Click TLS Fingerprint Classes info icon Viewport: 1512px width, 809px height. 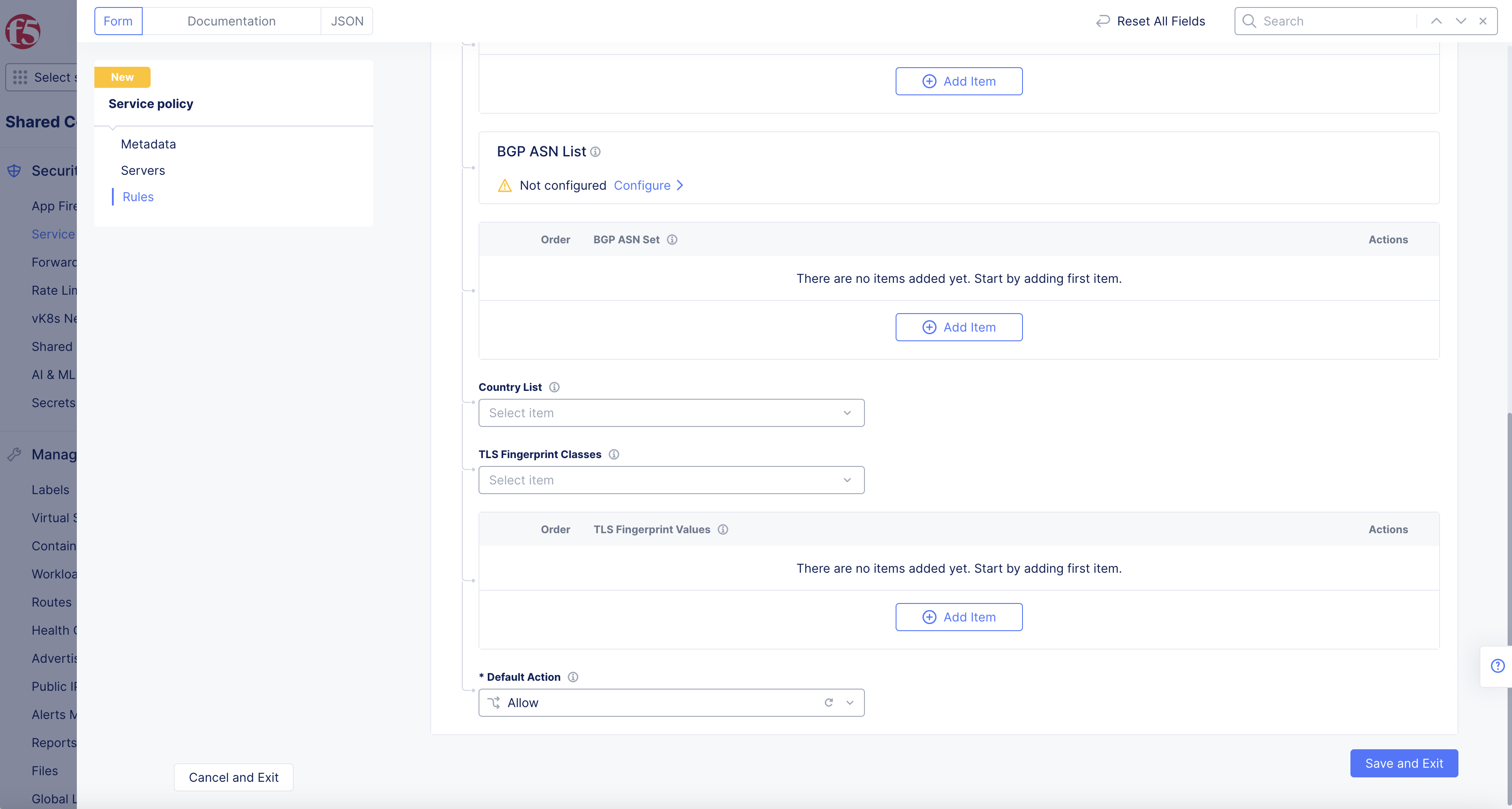point(614,455)
